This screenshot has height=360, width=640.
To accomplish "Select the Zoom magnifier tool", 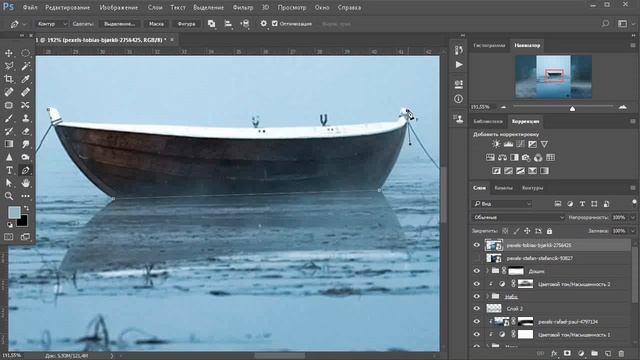I will point(9,196).
